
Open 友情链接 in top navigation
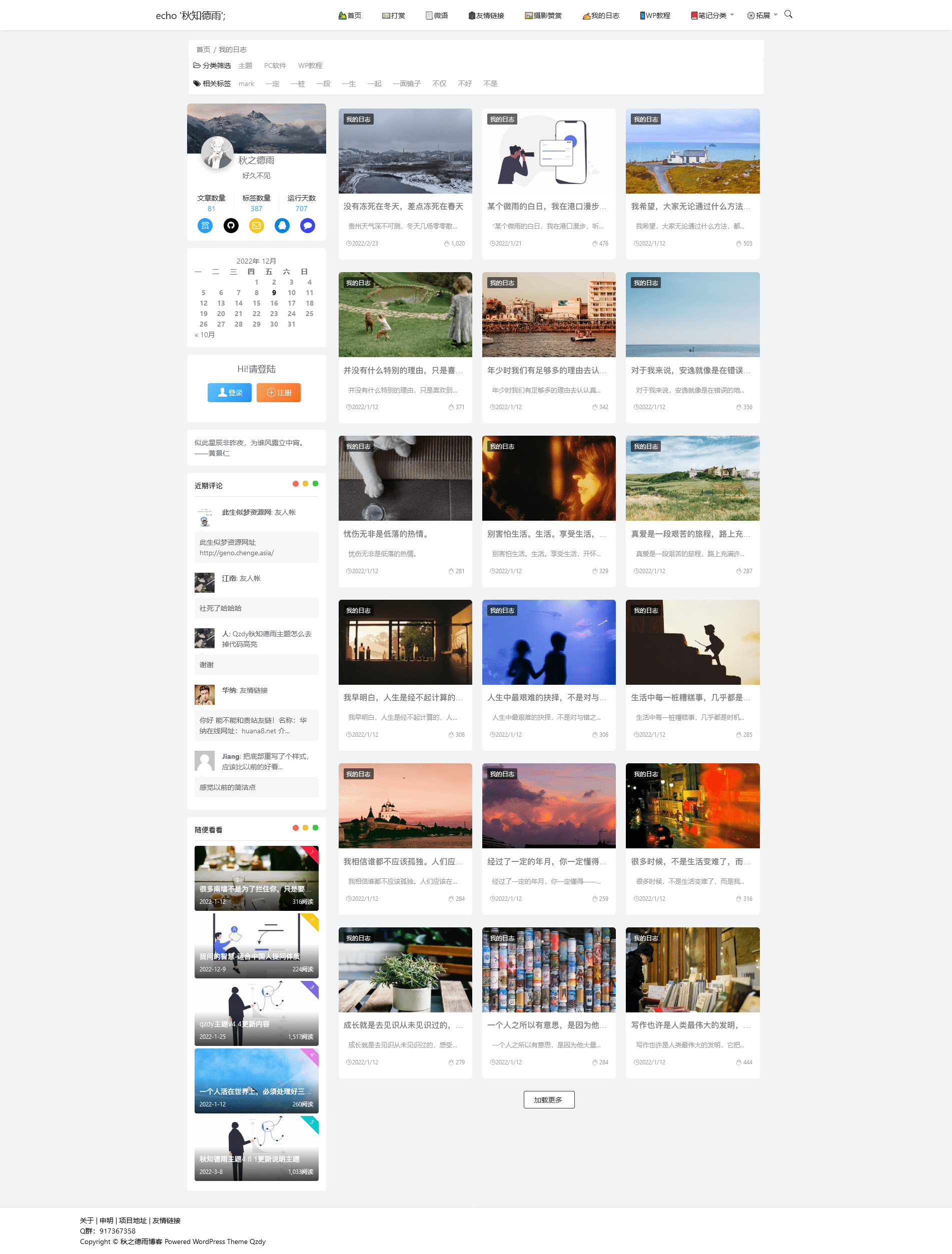pyautogui.click(x=486, y=16)
